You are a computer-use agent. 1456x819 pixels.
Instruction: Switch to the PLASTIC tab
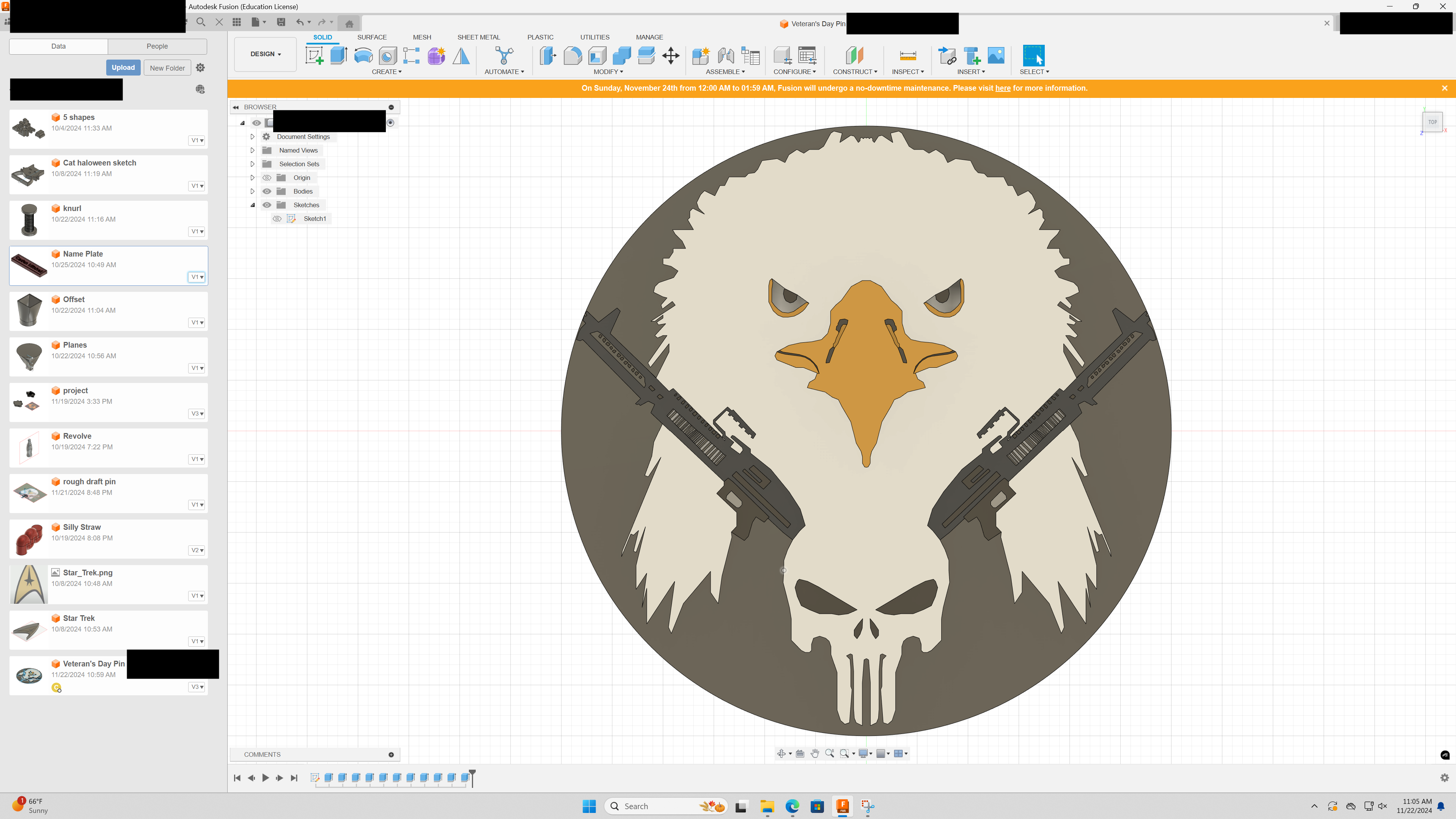540,37
